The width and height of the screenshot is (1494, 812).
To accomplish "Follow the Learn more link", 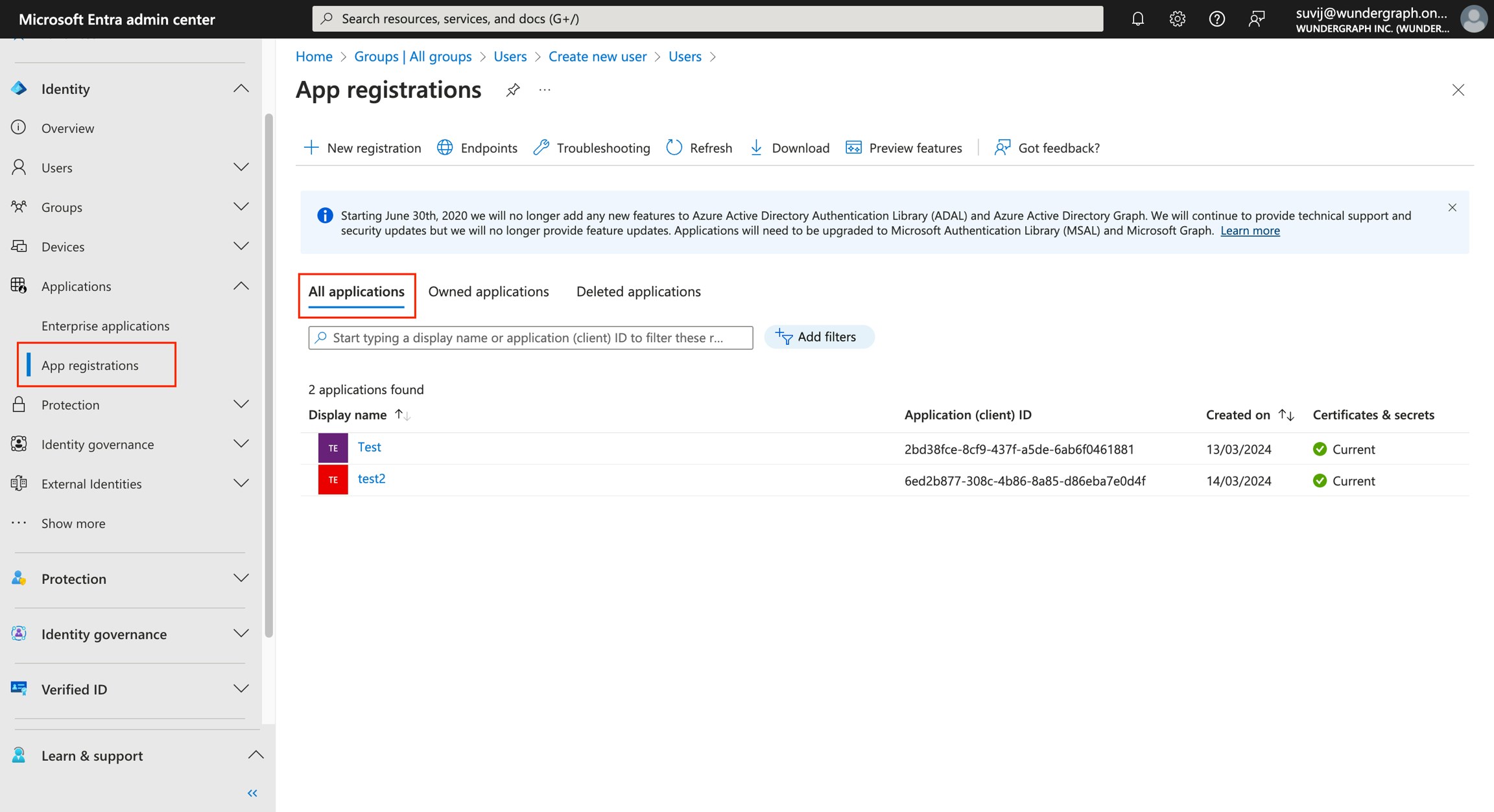I will 1250,230.
